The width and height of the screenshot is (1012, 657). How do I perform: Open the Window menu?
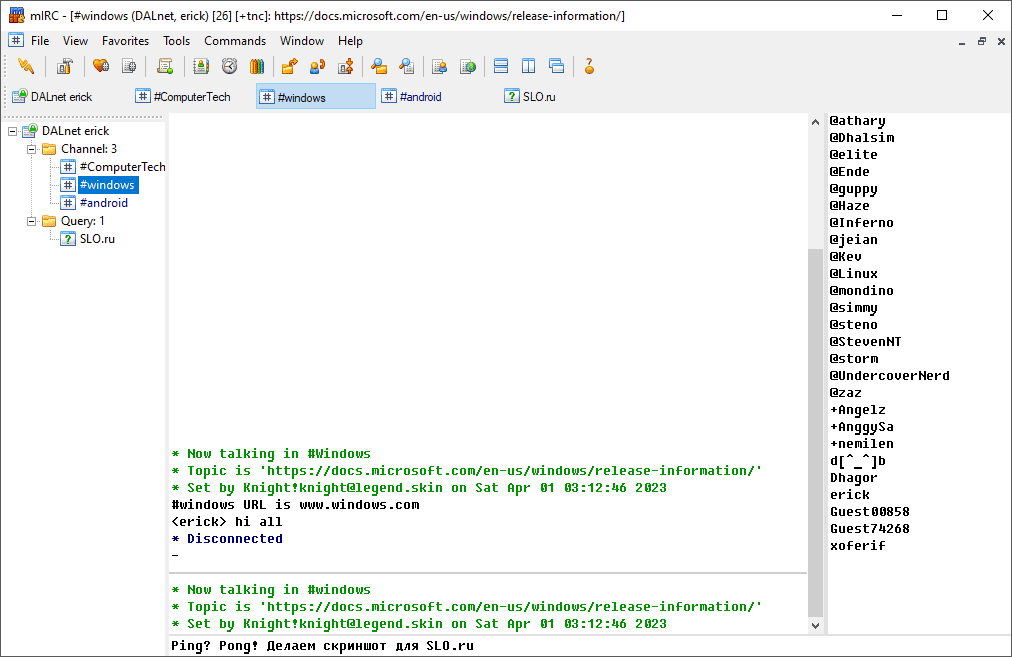pyautogui.click(x=301, y=41)
